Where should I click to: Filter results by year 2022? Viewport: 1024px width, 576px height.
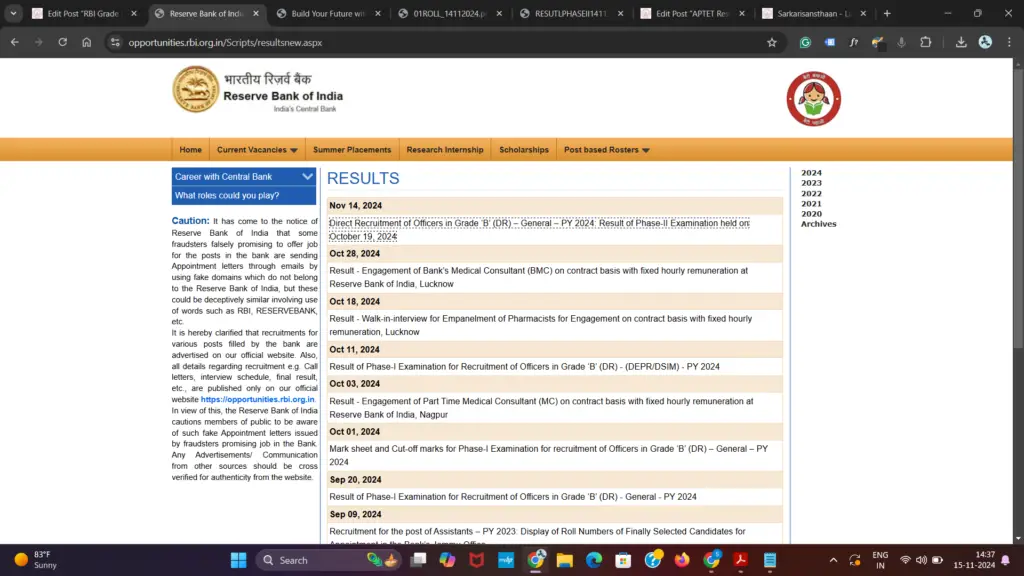coord(811,193)
